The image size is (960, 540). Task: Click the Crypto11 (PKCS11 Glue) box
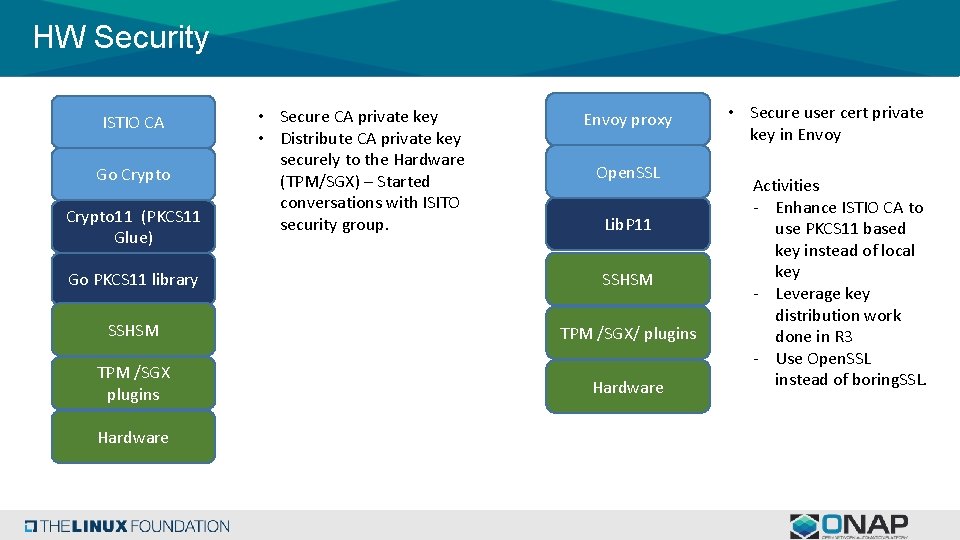pyautogui.click(x=133, y=227)
